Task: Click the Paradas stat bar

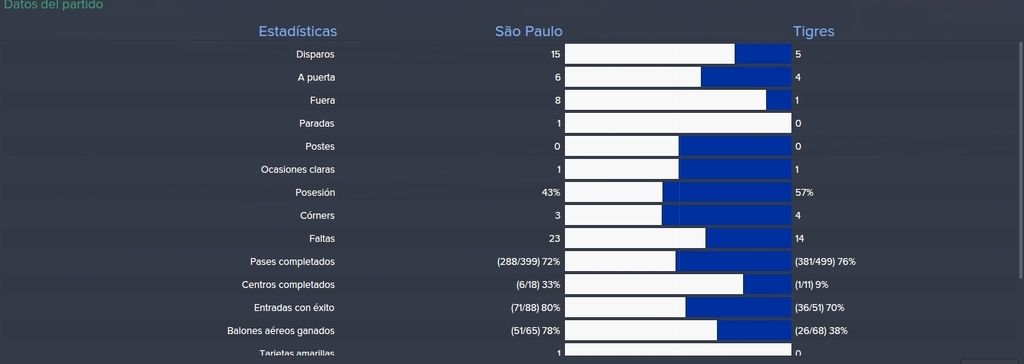Action: tap(678, 123)
